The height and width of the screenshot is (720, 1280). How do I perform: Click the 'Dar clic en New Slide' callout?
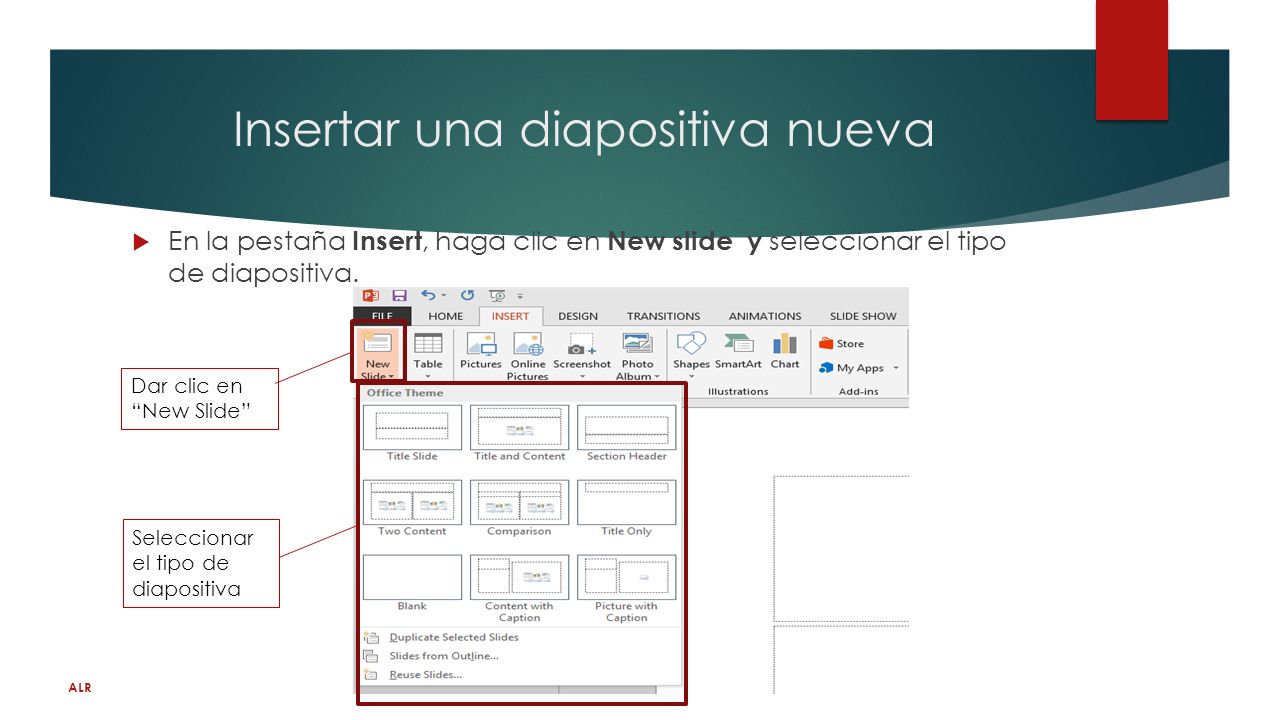pos(200,400)
